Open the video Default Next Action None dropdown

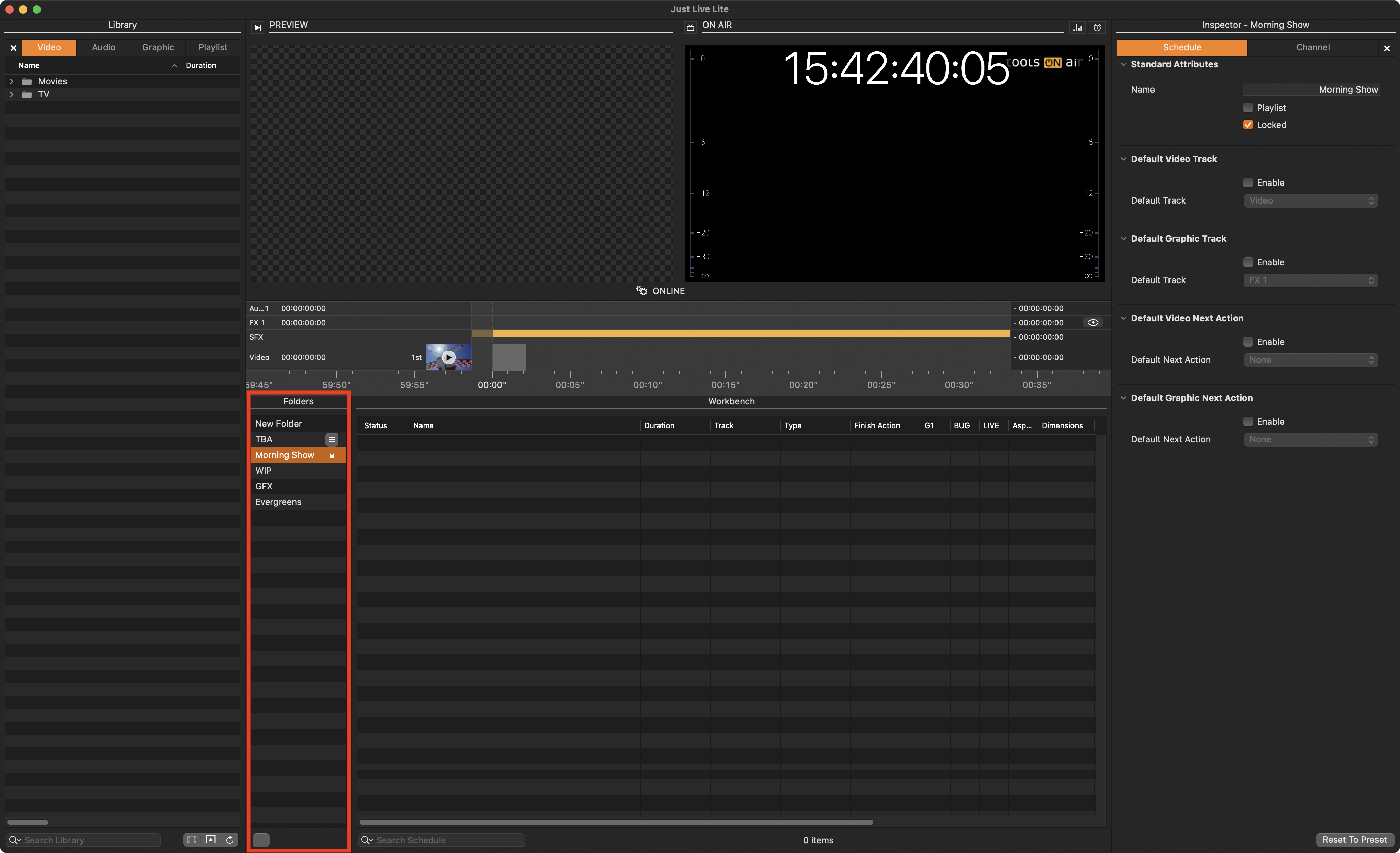tap(1311, 359)
